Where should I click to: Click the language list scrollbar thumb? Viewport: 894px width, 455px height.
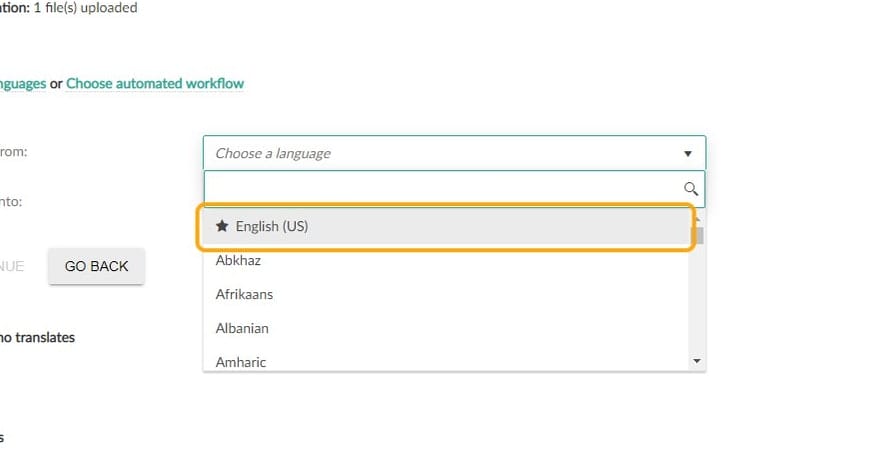coord(697,235)
